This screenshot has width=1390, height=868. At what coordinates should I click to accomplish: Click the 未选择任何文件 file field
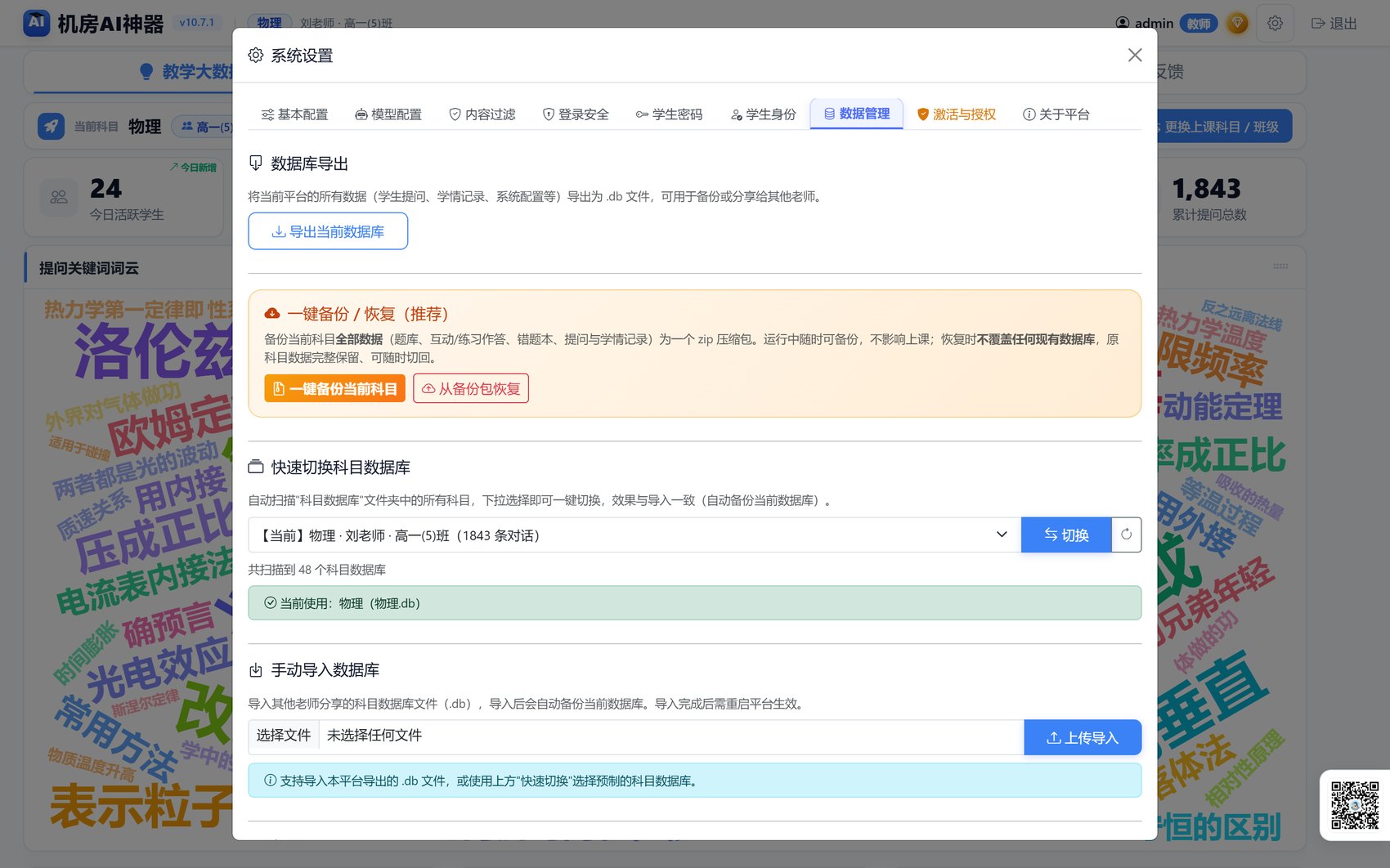pyautogui.click(x=670, y=736)
